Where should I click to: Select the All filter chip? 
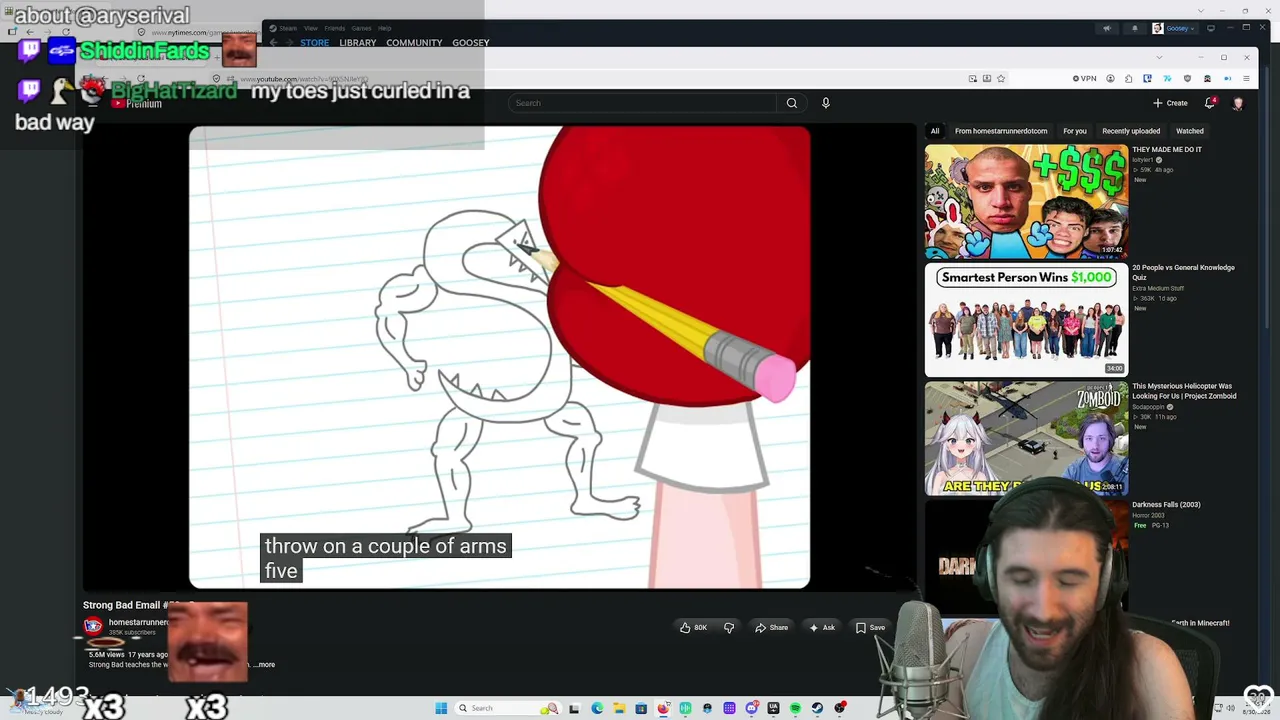(935, 131)
